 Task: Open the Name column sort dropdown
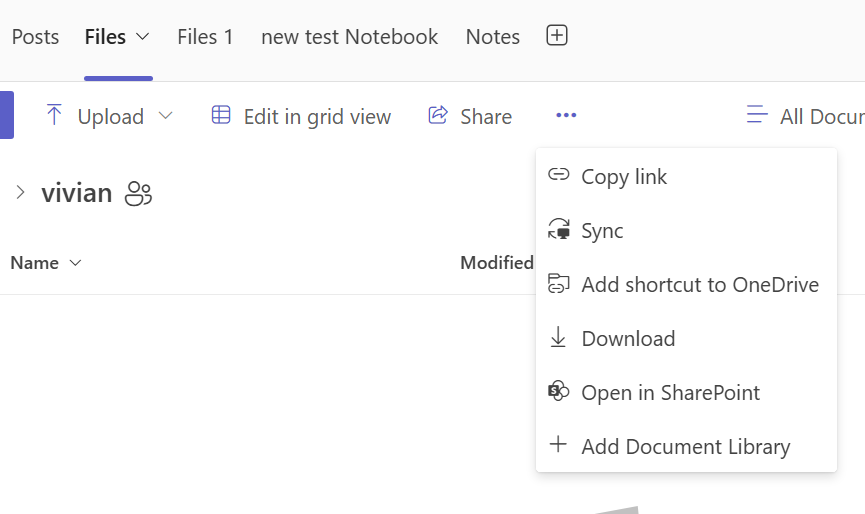pyautogui.click(x=75, y=263)
